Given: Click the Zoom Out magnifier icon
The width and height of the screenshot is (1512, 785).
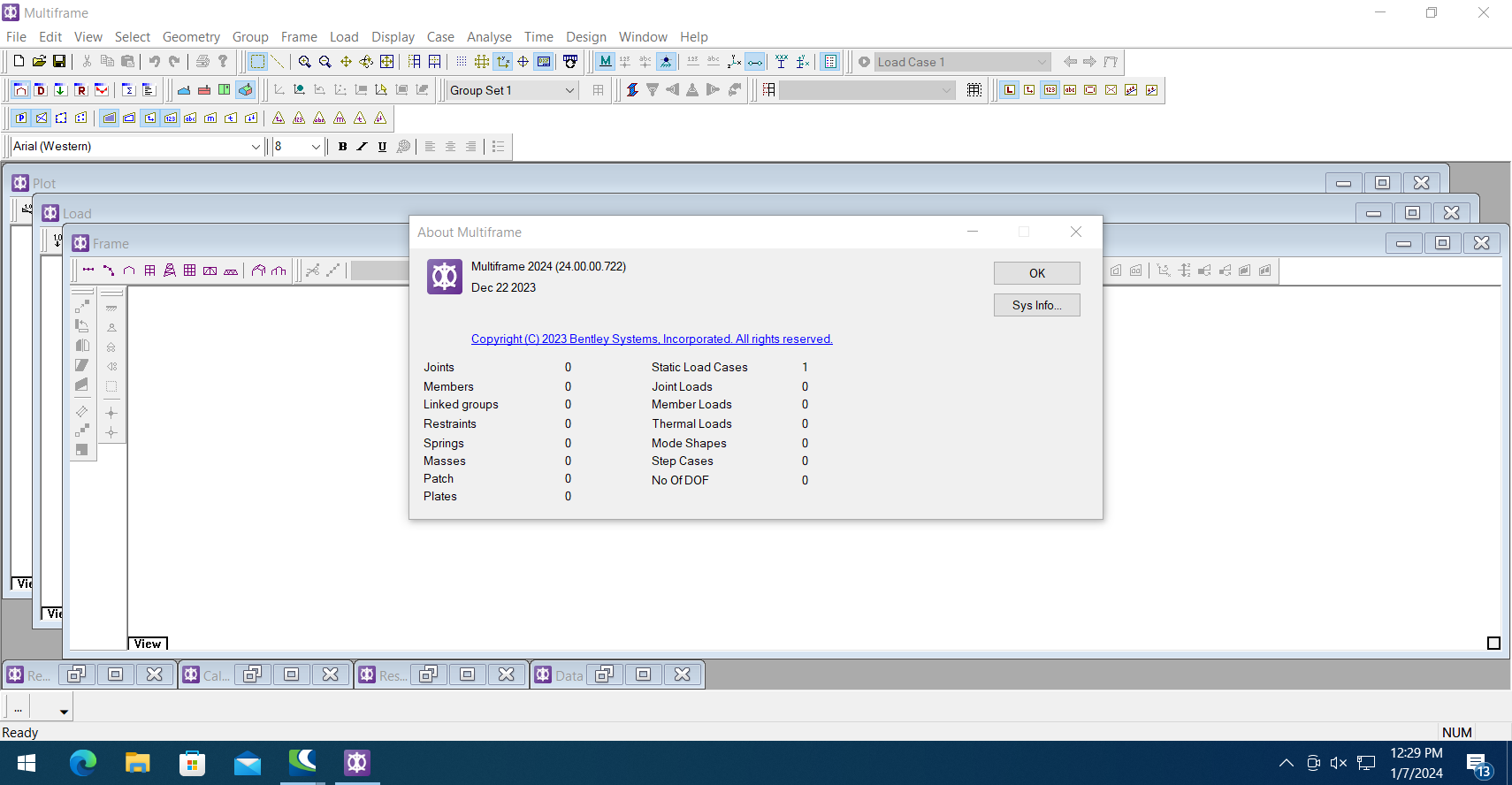Looking at the screenshot, I should [x=325, y=61].
